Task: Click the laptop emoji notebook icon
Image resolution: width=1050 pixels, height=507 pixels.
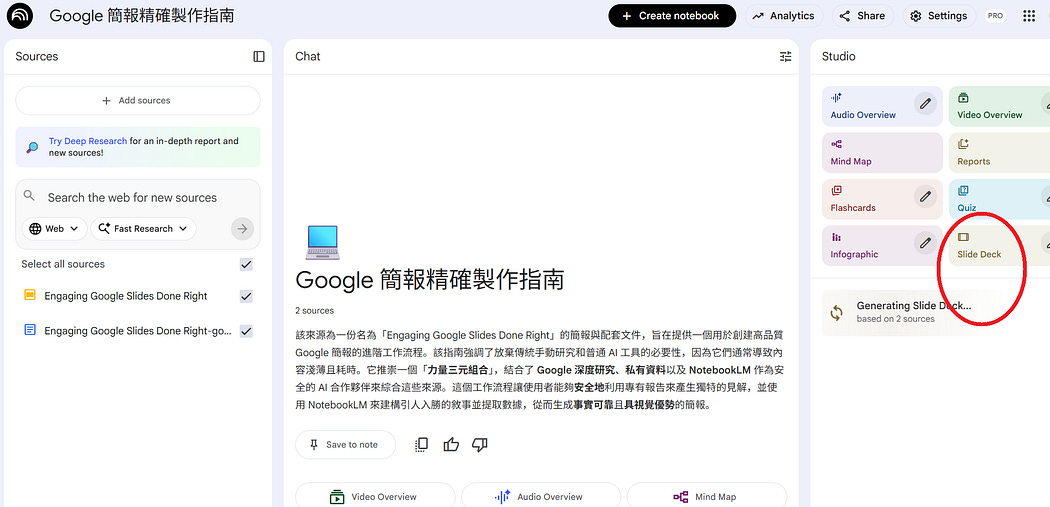Action: [322, 242]
